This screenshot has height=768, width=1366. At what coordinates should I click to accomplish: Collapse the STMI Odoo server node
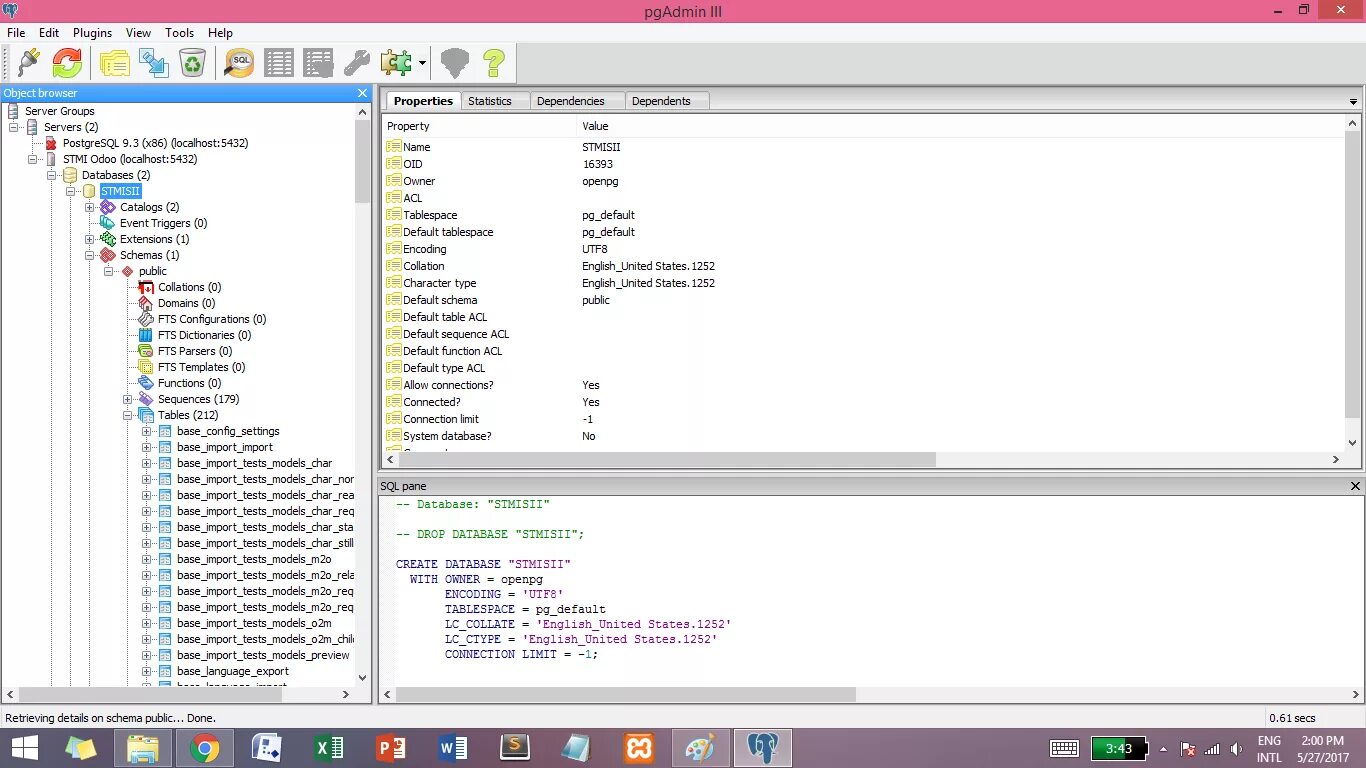coord(33,159)
